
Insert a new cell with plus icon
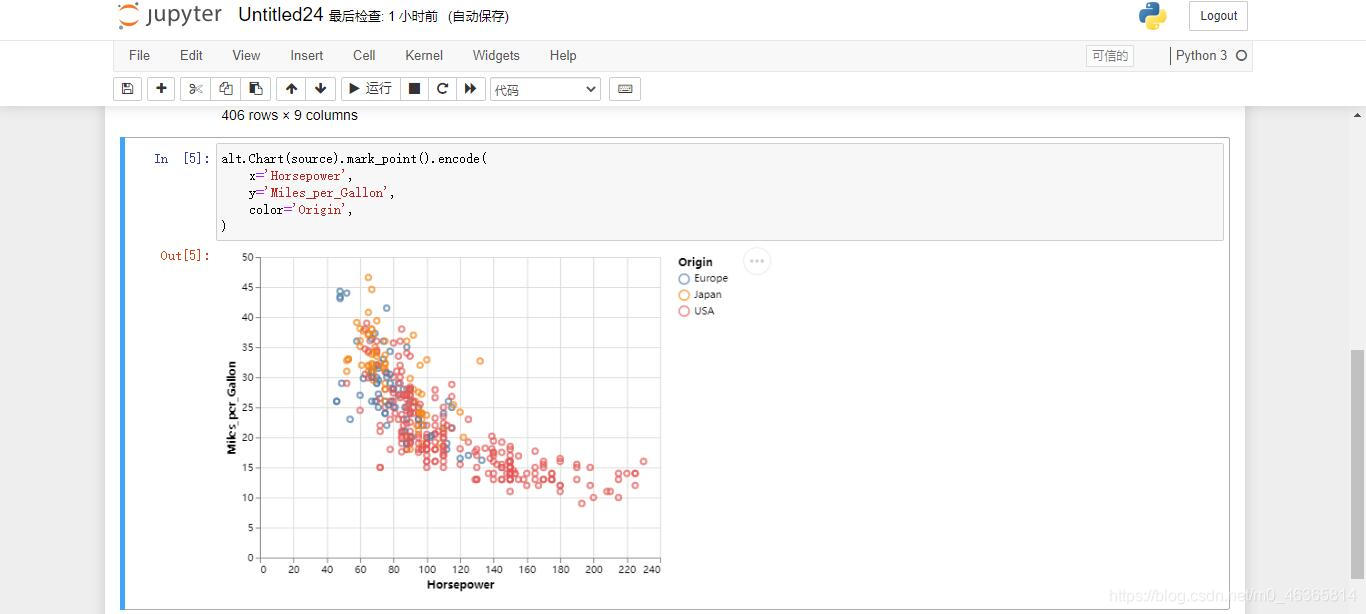point(161,89)
